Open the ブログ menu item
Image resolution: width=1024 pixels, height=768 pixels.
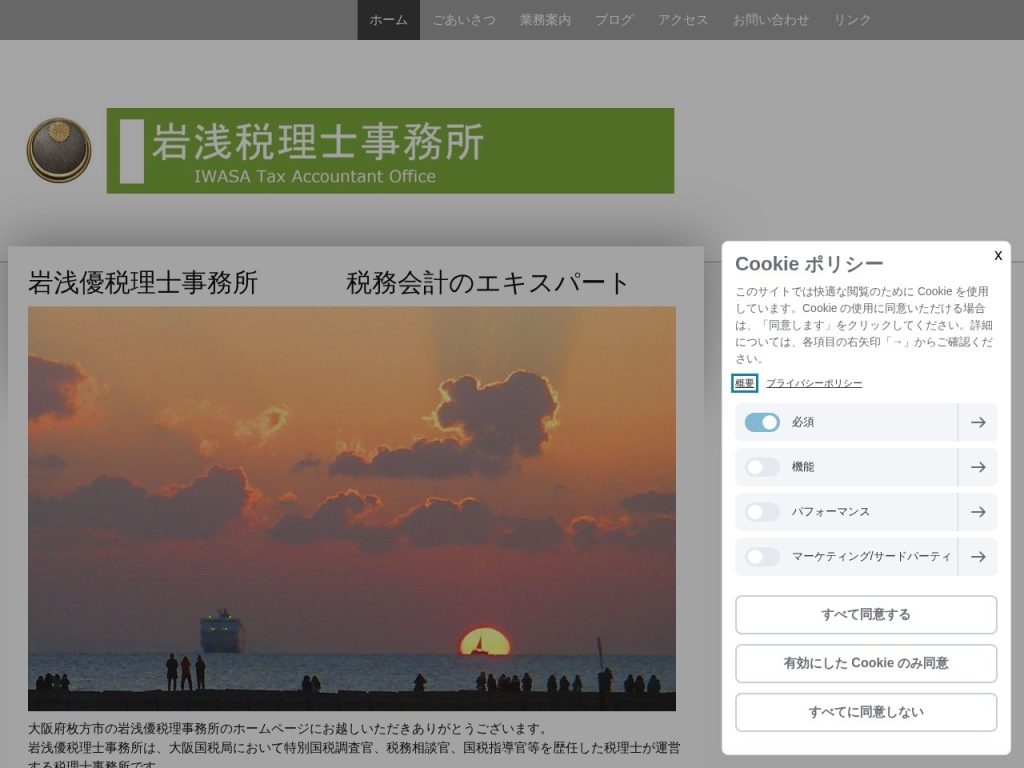614,20
